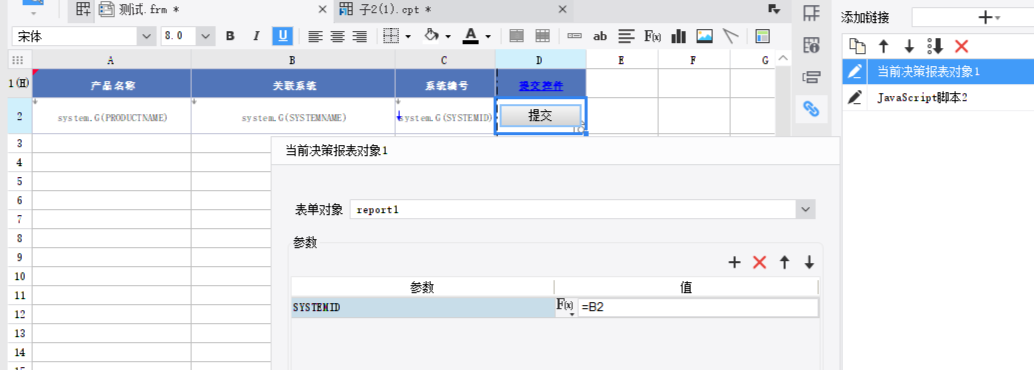Image resolution: width=1034 pixels, height=370 pixels.
Task: Click the grid icon left of 测试.frm
Action: [x=82, y=9]
